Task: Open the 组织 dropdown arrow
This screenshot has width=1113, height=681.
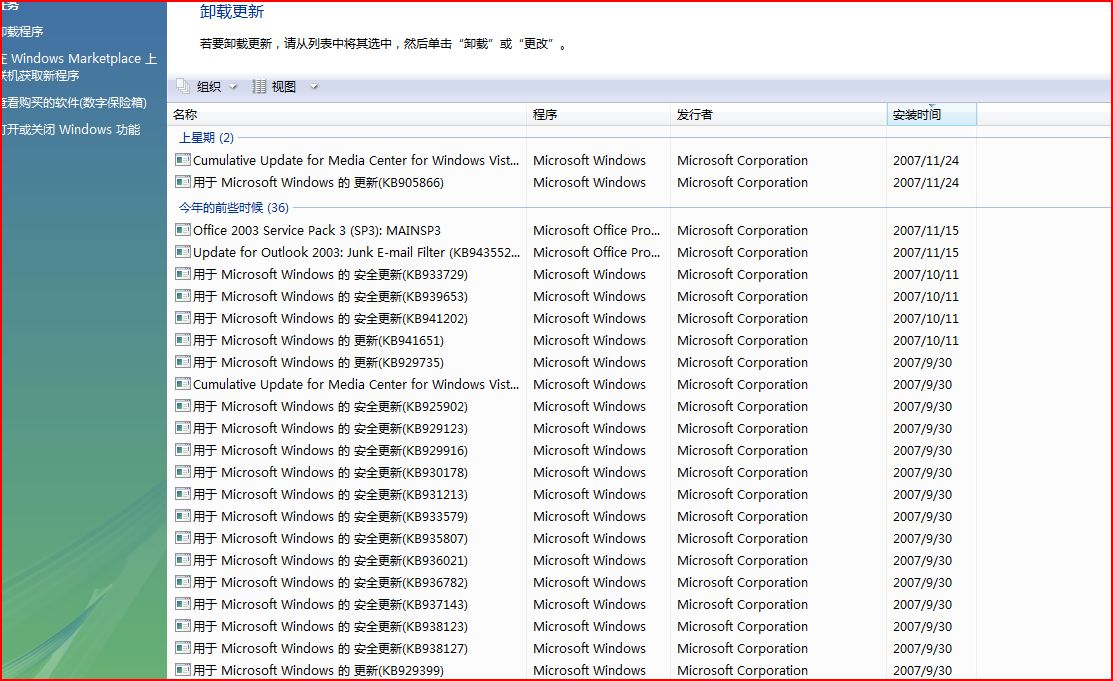Action: coord(233,87)
